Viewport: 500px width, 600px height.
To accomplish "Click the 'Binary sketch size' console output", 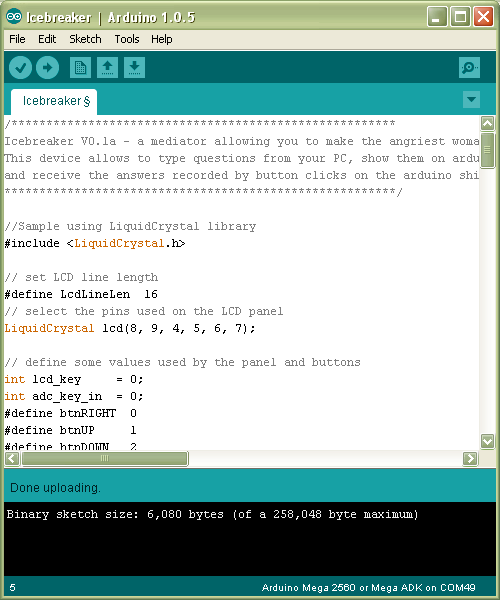I will (x=212, y=514).
